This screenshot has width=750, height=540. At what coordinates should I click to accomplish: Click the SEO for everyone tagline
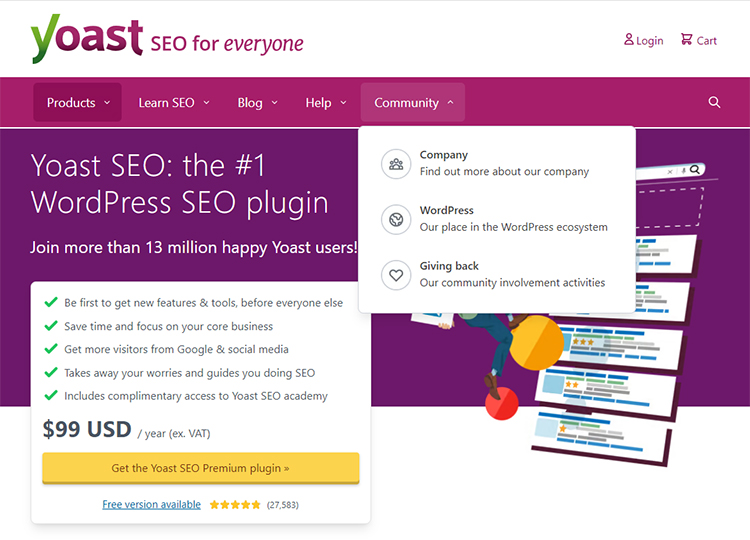click(x=227, y=44)
